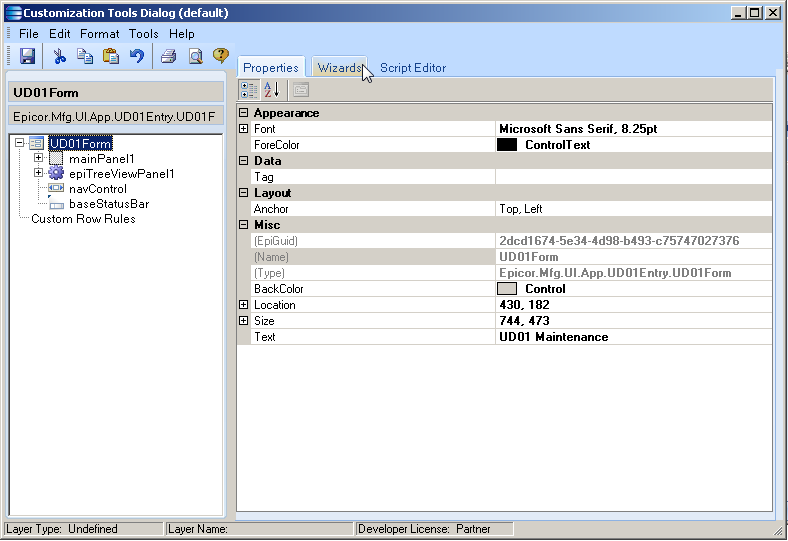Click the Save toolbar icon
Screen dimensions: 788x541
point(27,56)
